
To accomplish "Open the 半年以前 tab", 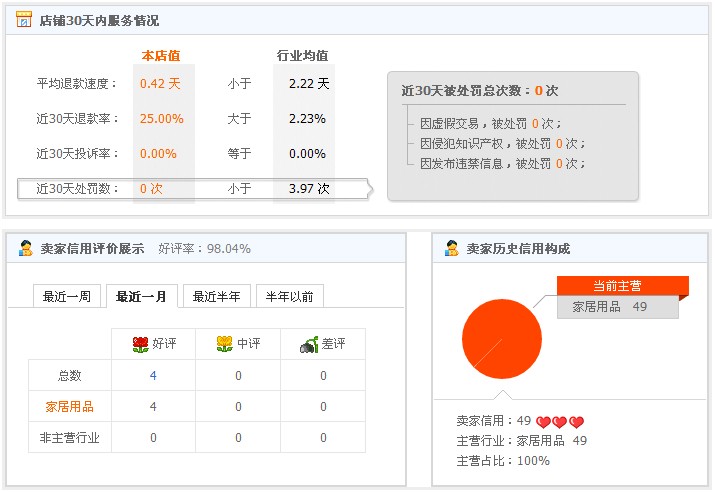I will 290,297.
